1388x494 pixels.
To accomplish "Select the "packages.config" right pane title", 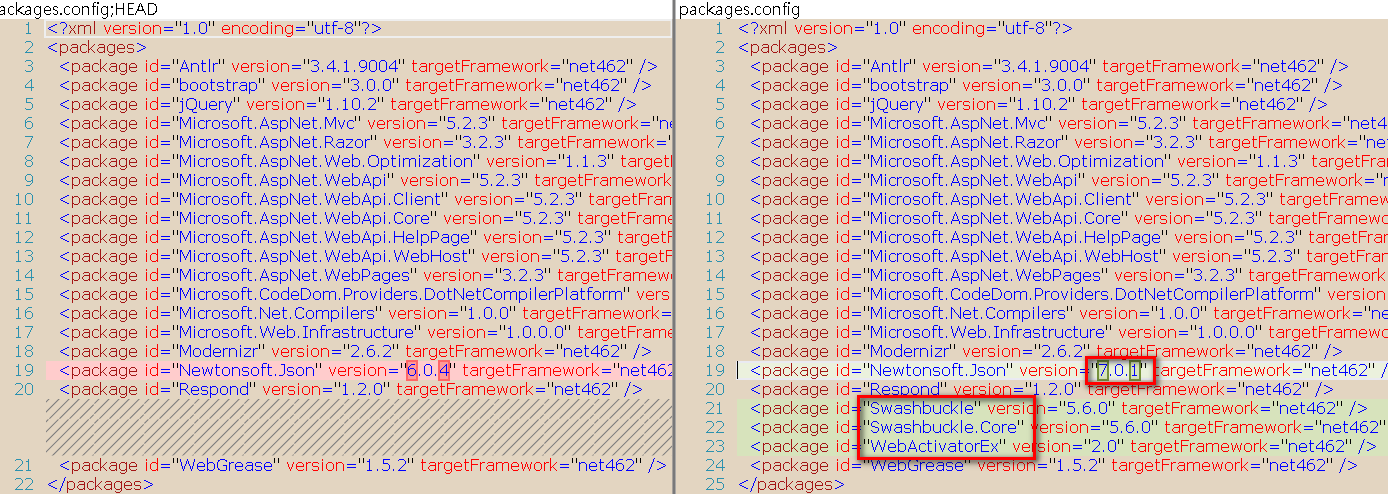I will [x=739, y=9].
